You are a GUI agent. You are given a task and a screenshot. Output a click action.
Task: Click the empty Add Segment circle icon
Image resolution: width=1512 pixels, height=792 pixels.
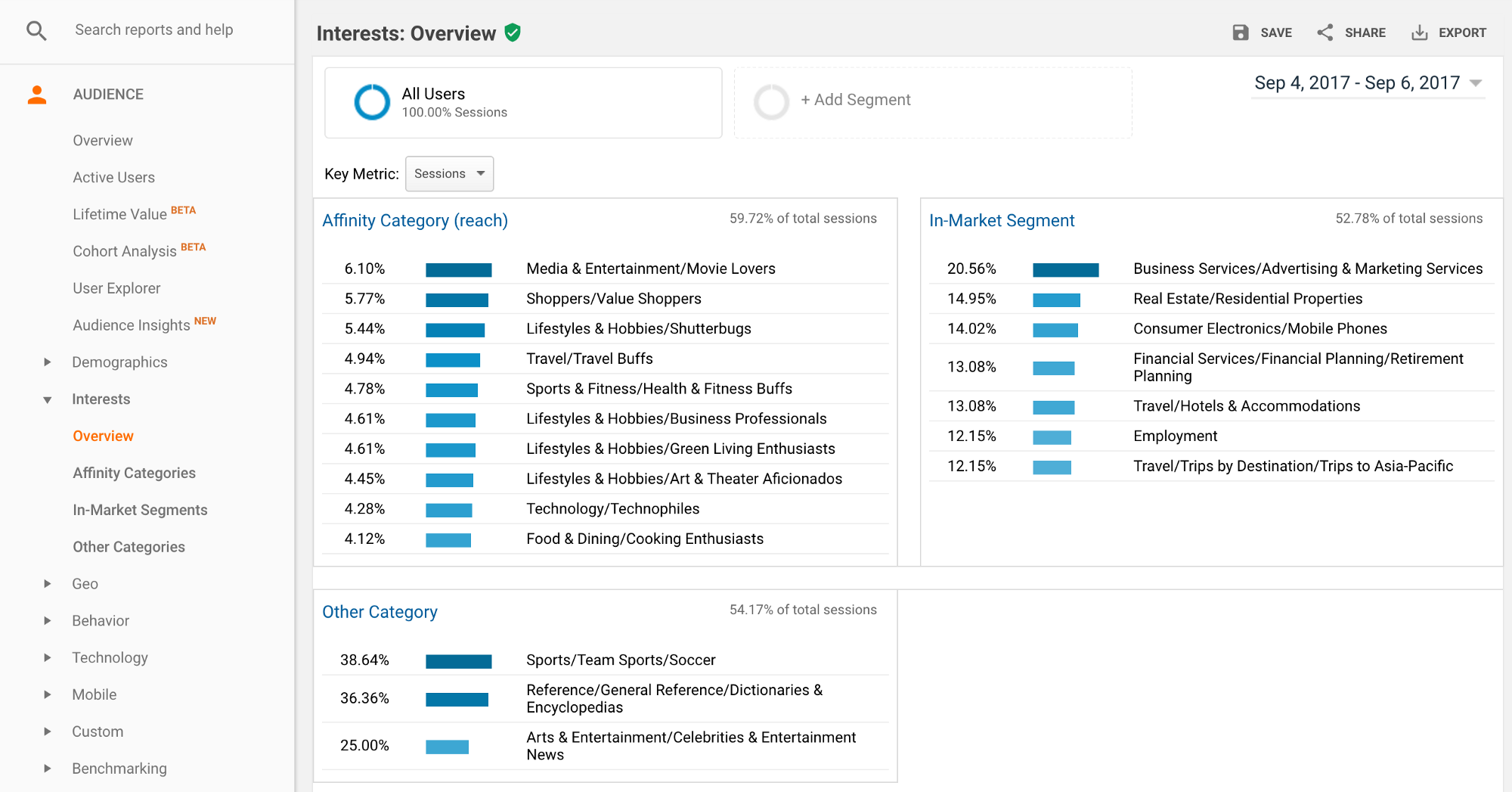pyautogui.click(x=771, y=102)
